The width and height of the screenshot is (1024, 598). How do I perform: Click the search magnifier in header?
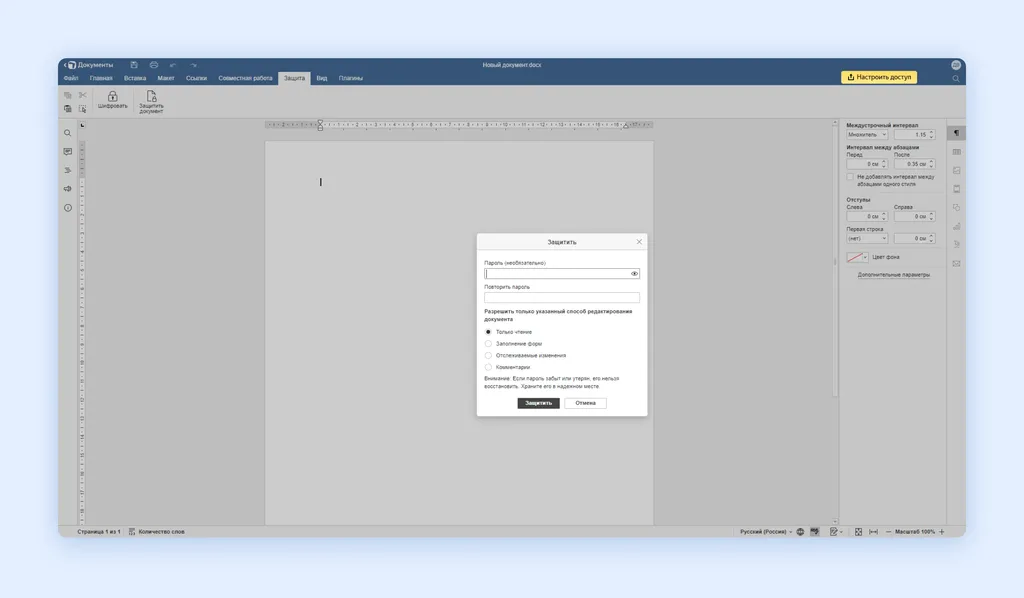coord(956,78)
